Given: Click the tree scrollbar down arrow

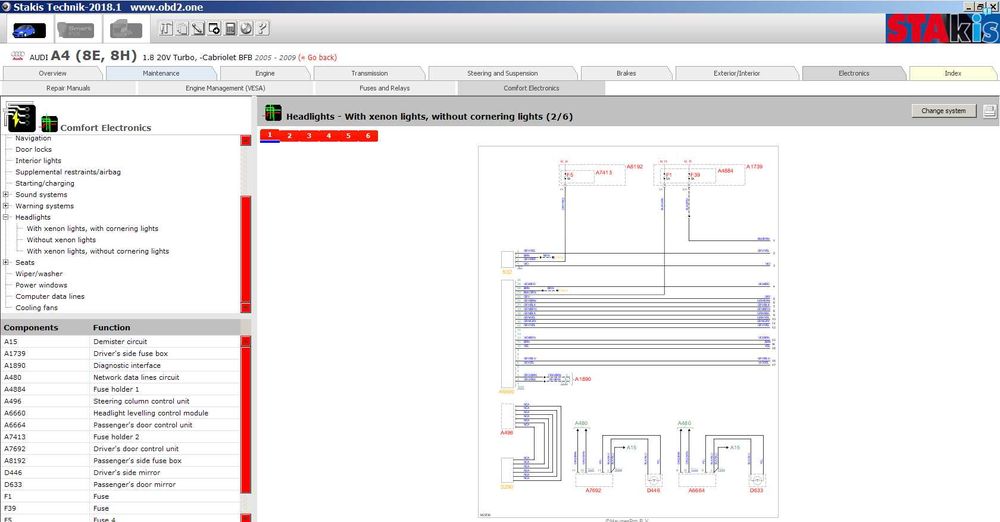Looking at the screenshot, I should coord(246,308).
